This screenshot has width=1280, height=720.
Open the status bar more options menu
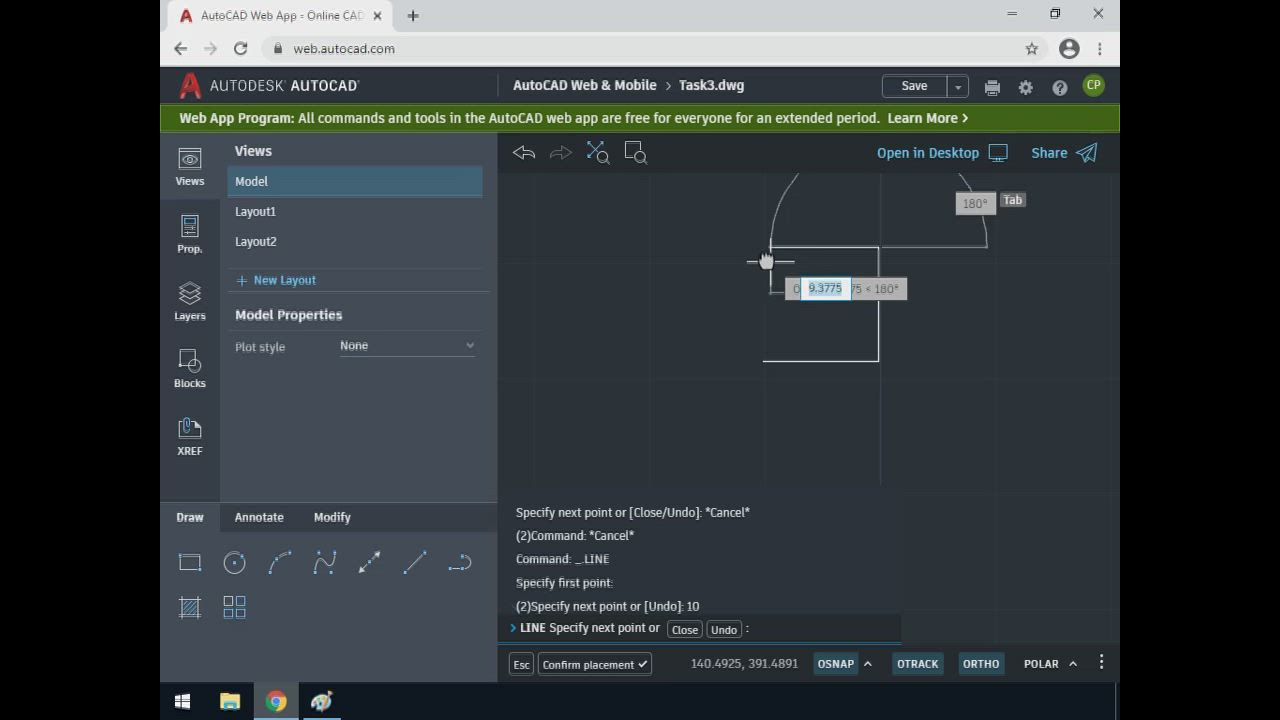[1101, 663]
